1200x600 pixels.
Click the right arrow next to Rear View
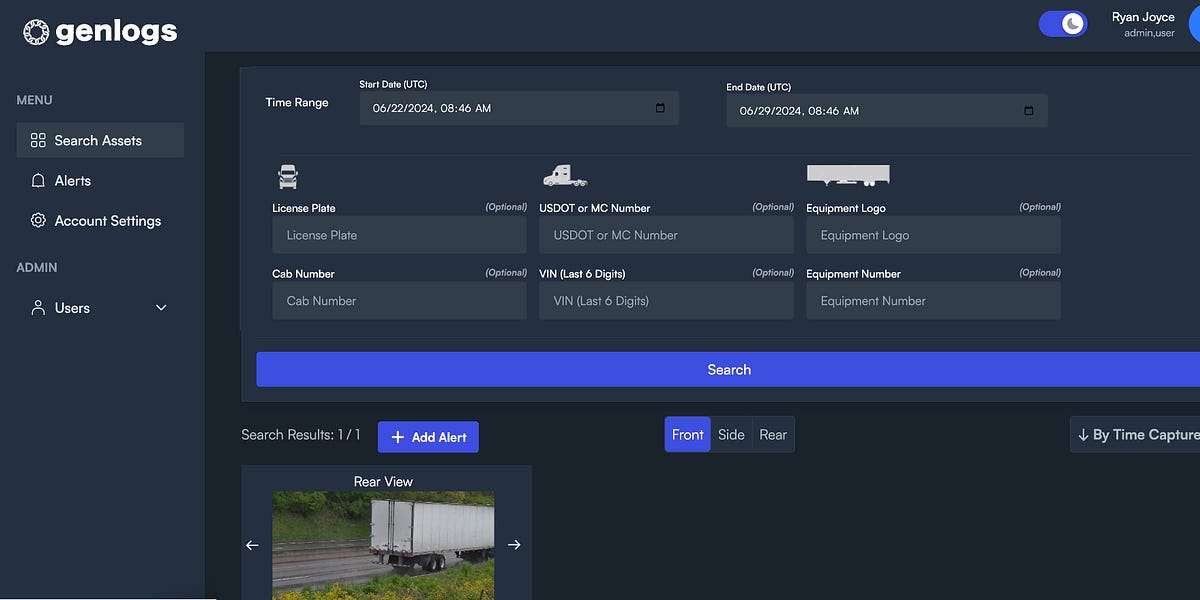click(x=514, y=544)
